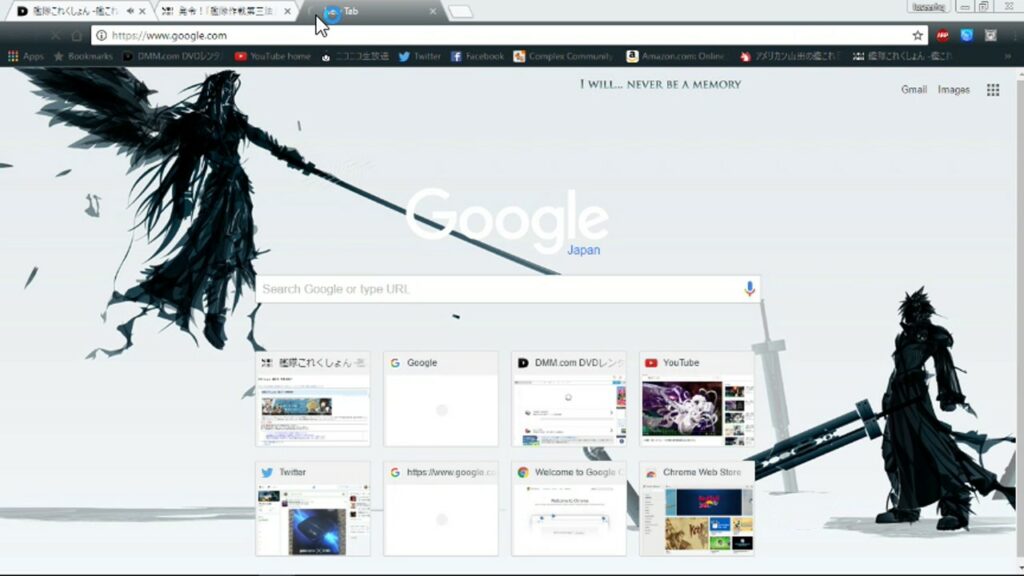Image resolution: width=1024 pixels, height=576 pixels.
Task: View site information icon in address bar
Action: pos(102,35)
